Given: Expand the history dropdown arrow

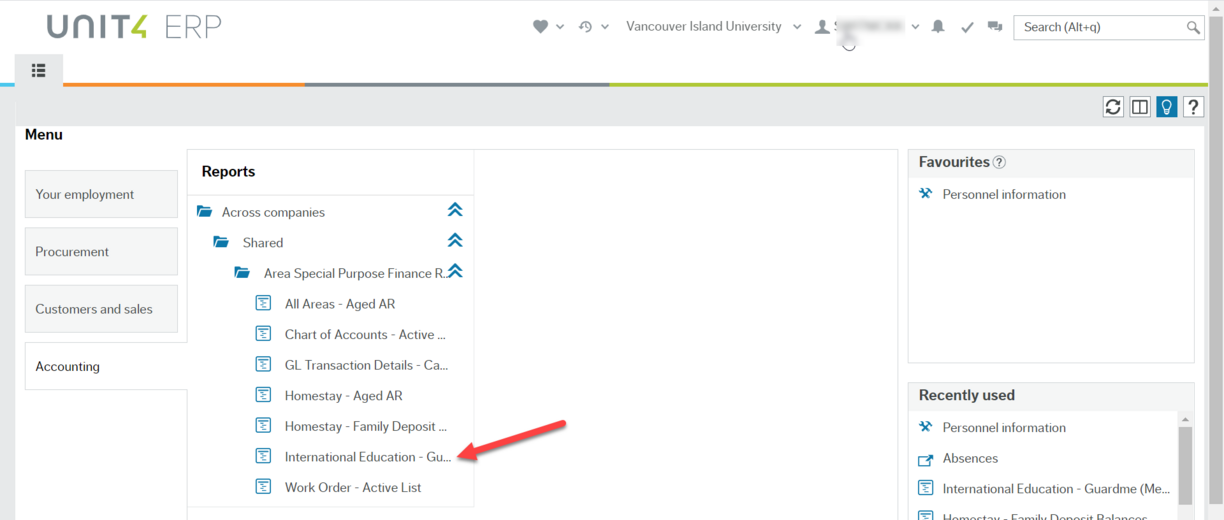Looking at the screenshot, I should point(605,27).
